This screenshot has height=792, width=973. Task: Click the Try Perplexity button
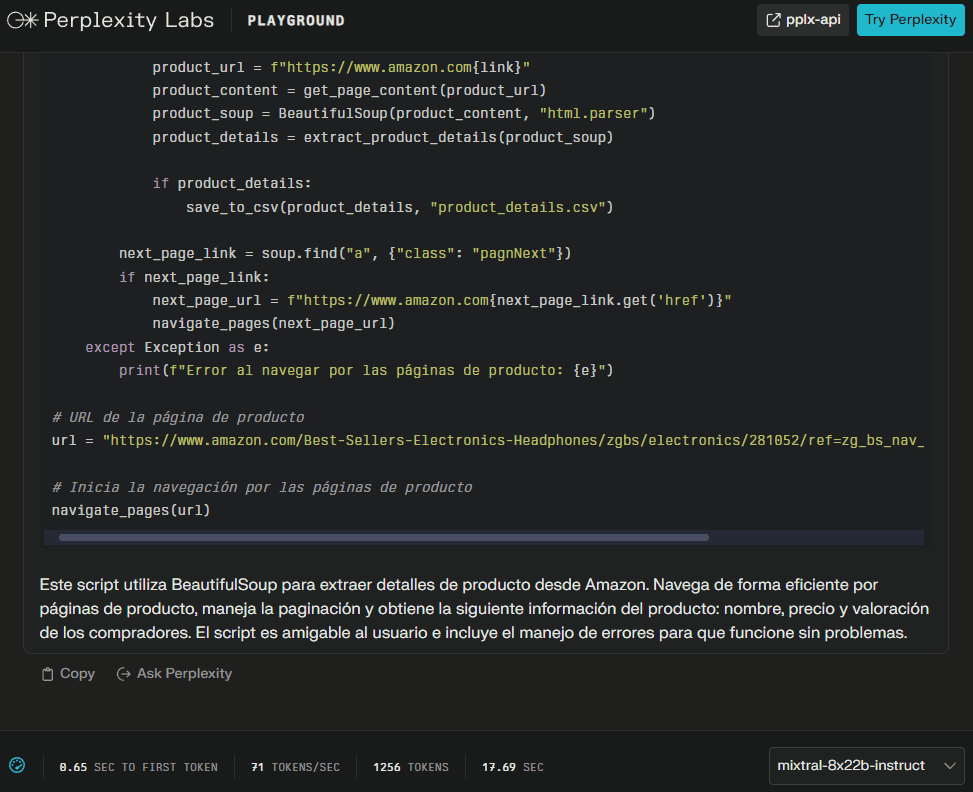[x=910, y=20]
